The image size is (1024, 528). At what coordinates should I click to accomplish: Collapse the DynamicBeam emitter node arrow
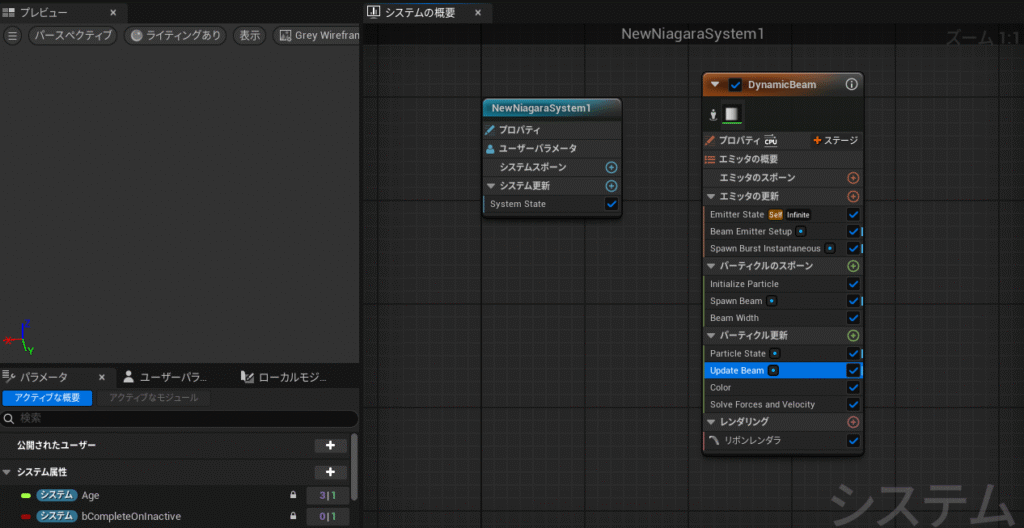(714, 84)
